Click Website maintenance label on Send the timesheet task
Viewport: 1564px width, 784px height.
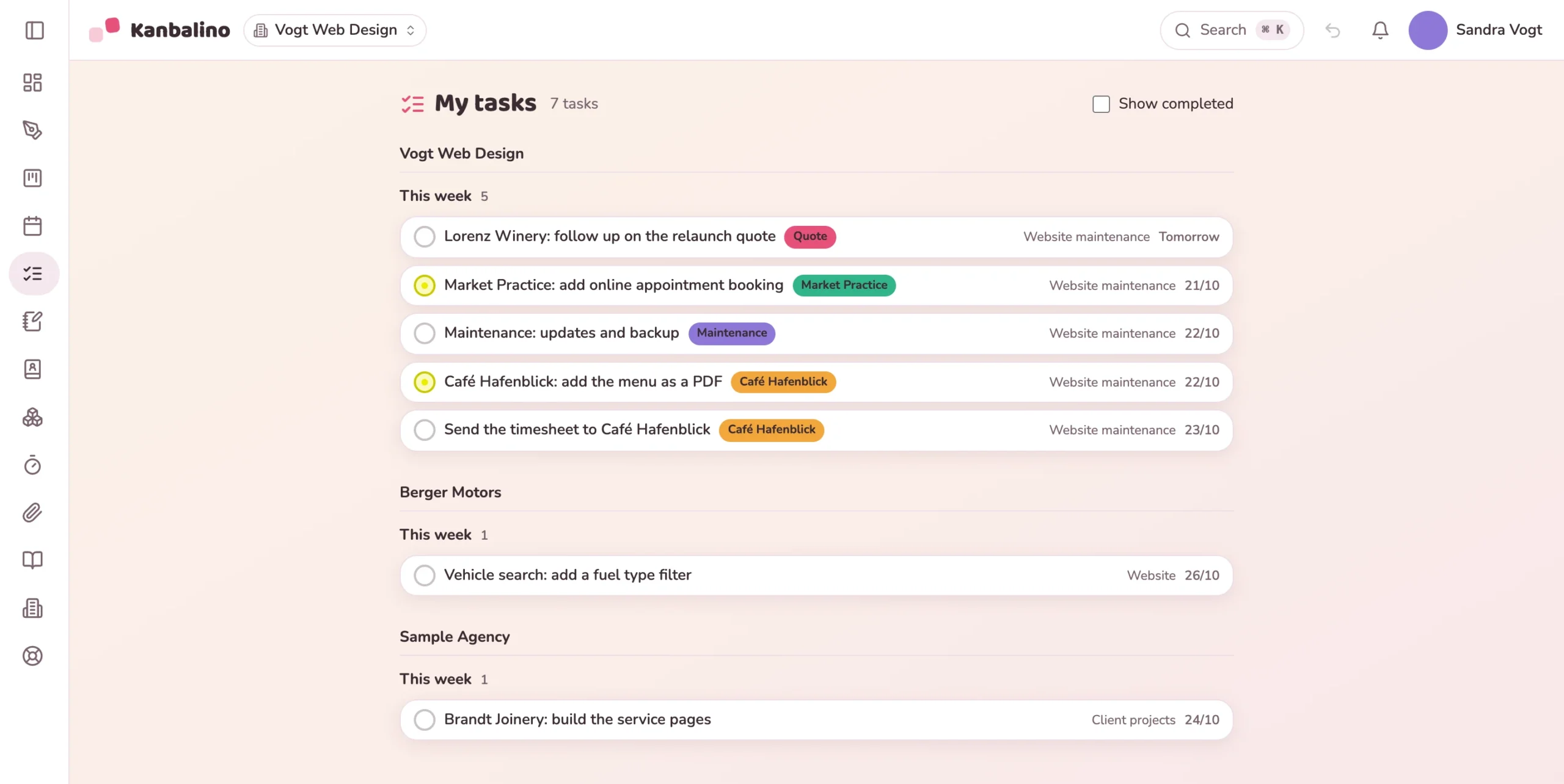[x=1112, y=430]
